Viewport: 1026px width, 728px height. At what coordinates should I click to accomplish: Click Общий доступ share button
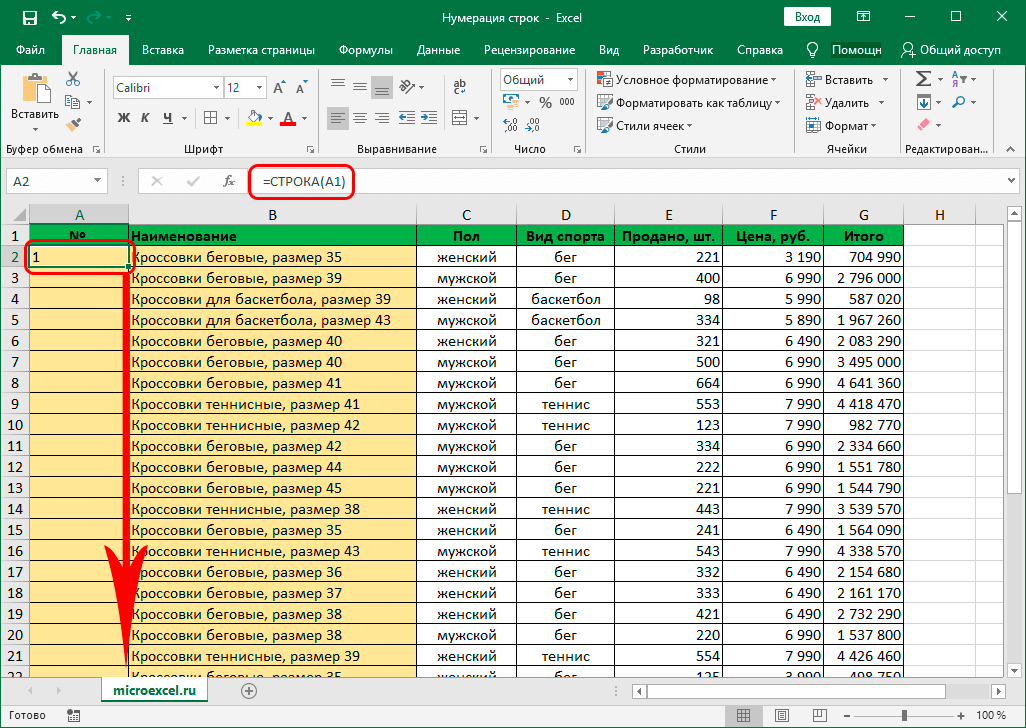(951, 50)
